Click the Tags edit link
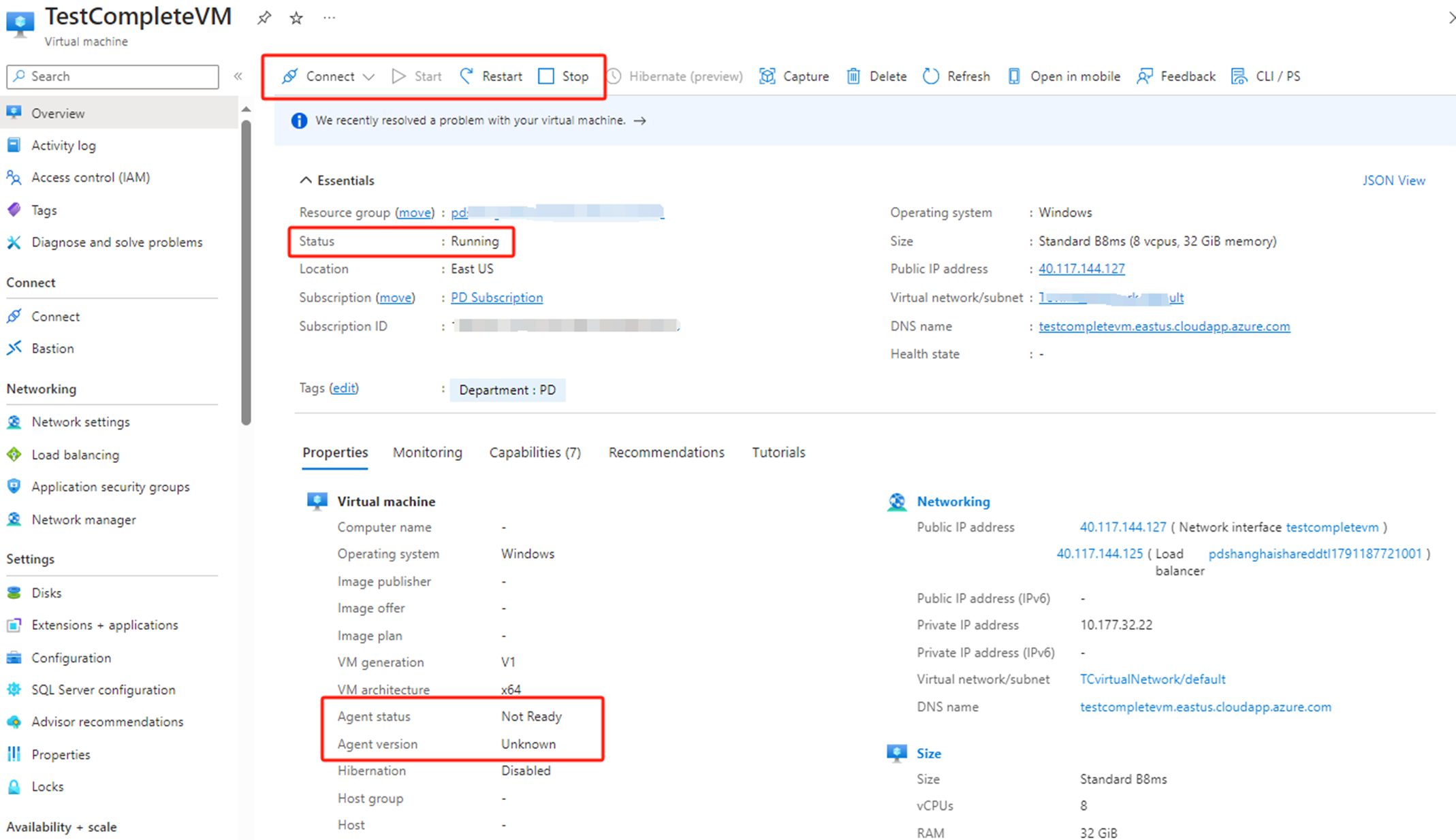 pos(344,388)
